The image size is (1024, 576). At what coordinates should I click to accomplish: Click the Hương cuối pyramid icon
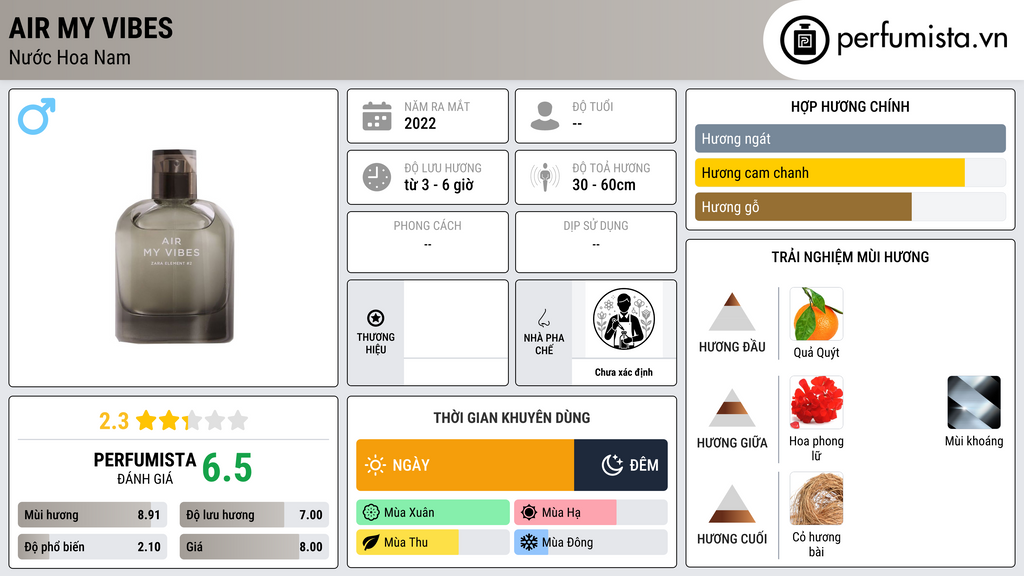coord(732,504)
